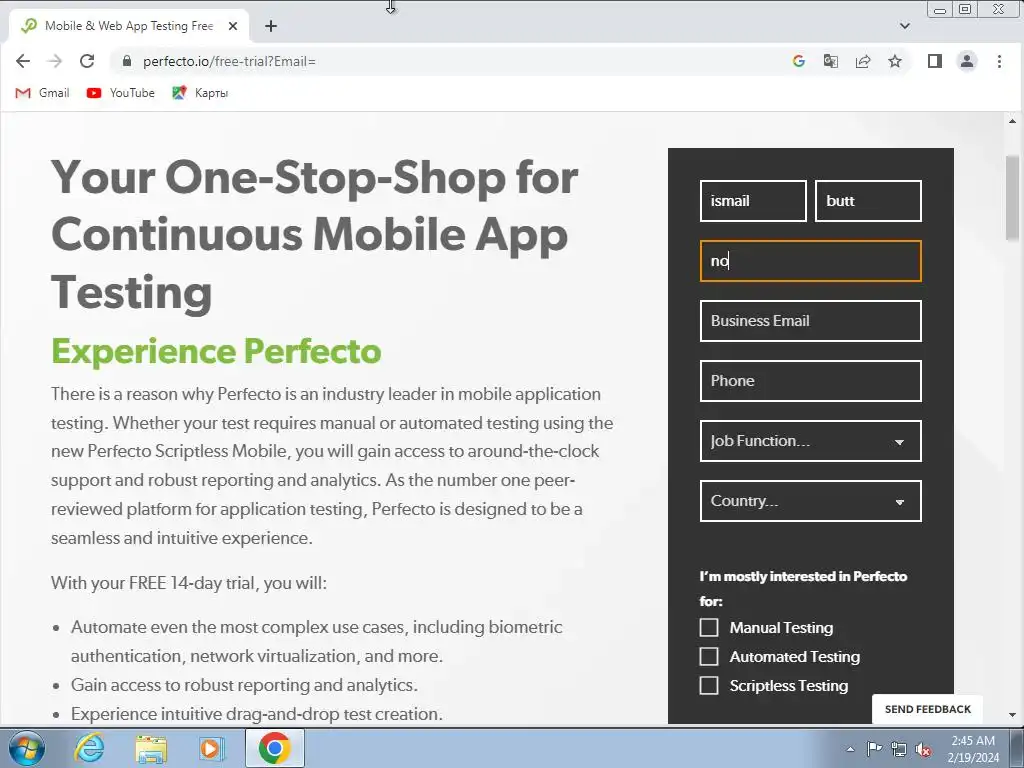Screen dimensions: 1024x768
Task: Select the Mobile & Web App Testing tab
Action: tap(129, 26)
